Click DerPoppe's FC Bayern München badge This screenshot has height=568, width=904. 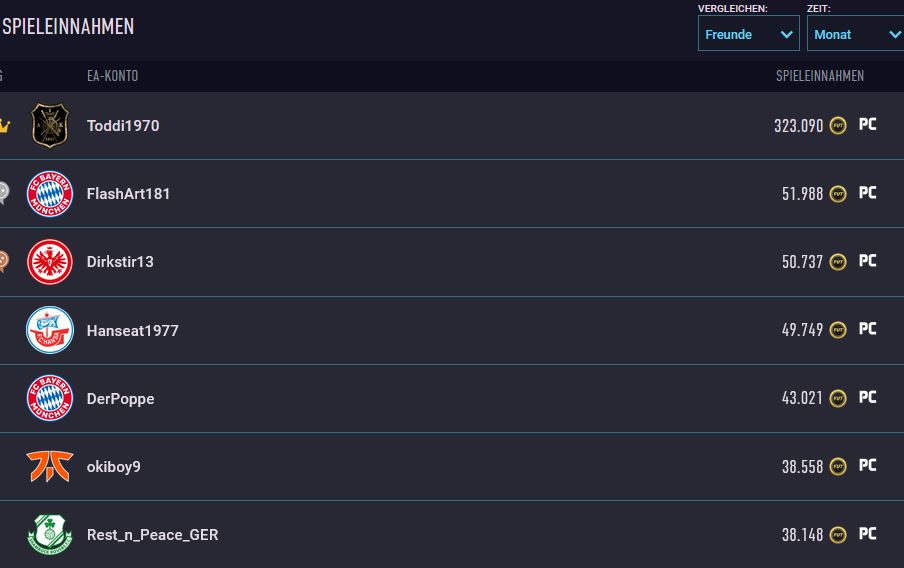(x=50, y=398)
